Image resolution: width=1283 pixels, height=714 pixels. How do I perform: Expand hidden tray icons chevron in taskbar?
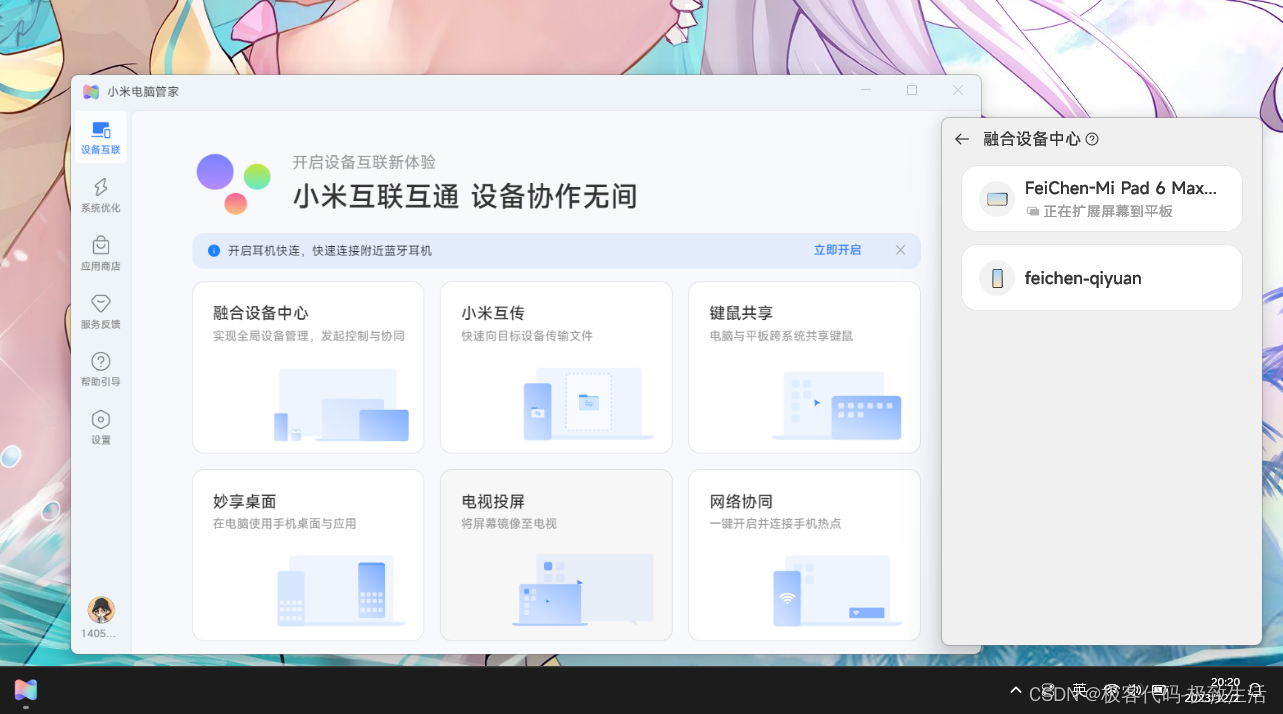pos(1016,690)
